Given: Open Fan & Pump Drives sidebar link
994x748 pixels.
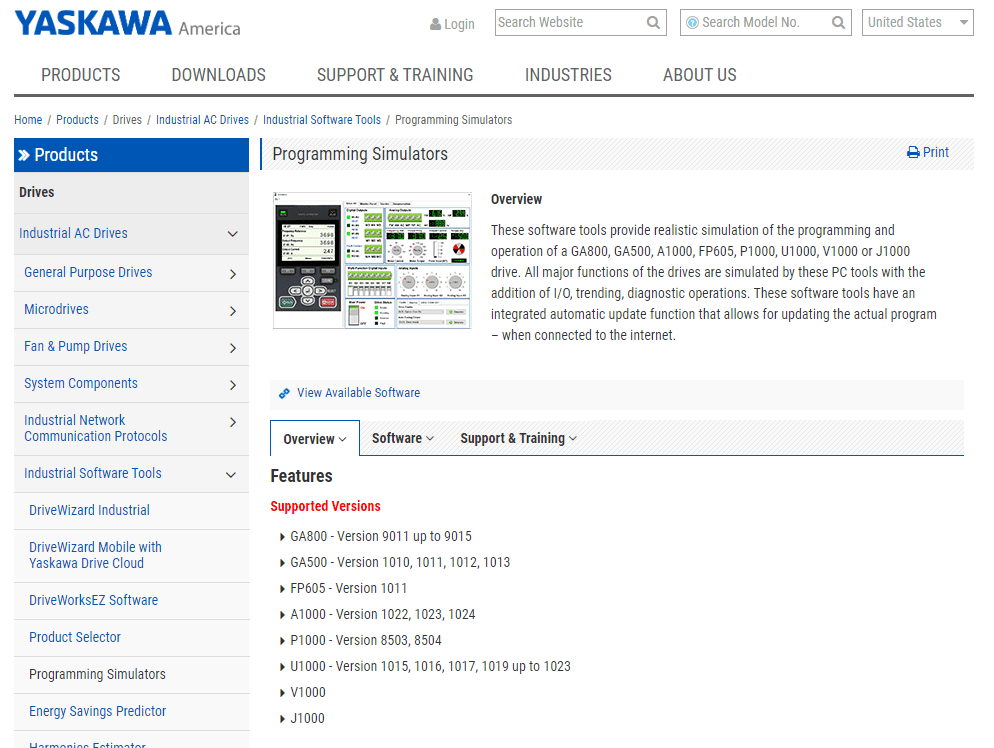Looking at the screenshot, I should 75,346.
